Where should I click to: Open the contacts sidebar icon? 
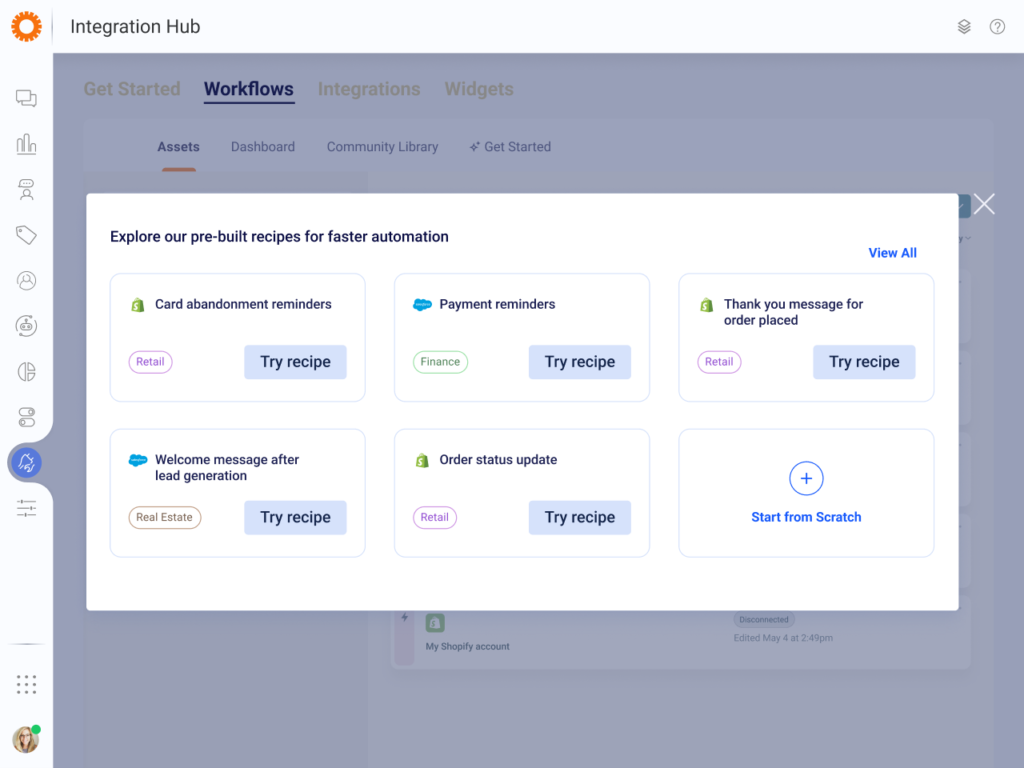coord(26,189)
